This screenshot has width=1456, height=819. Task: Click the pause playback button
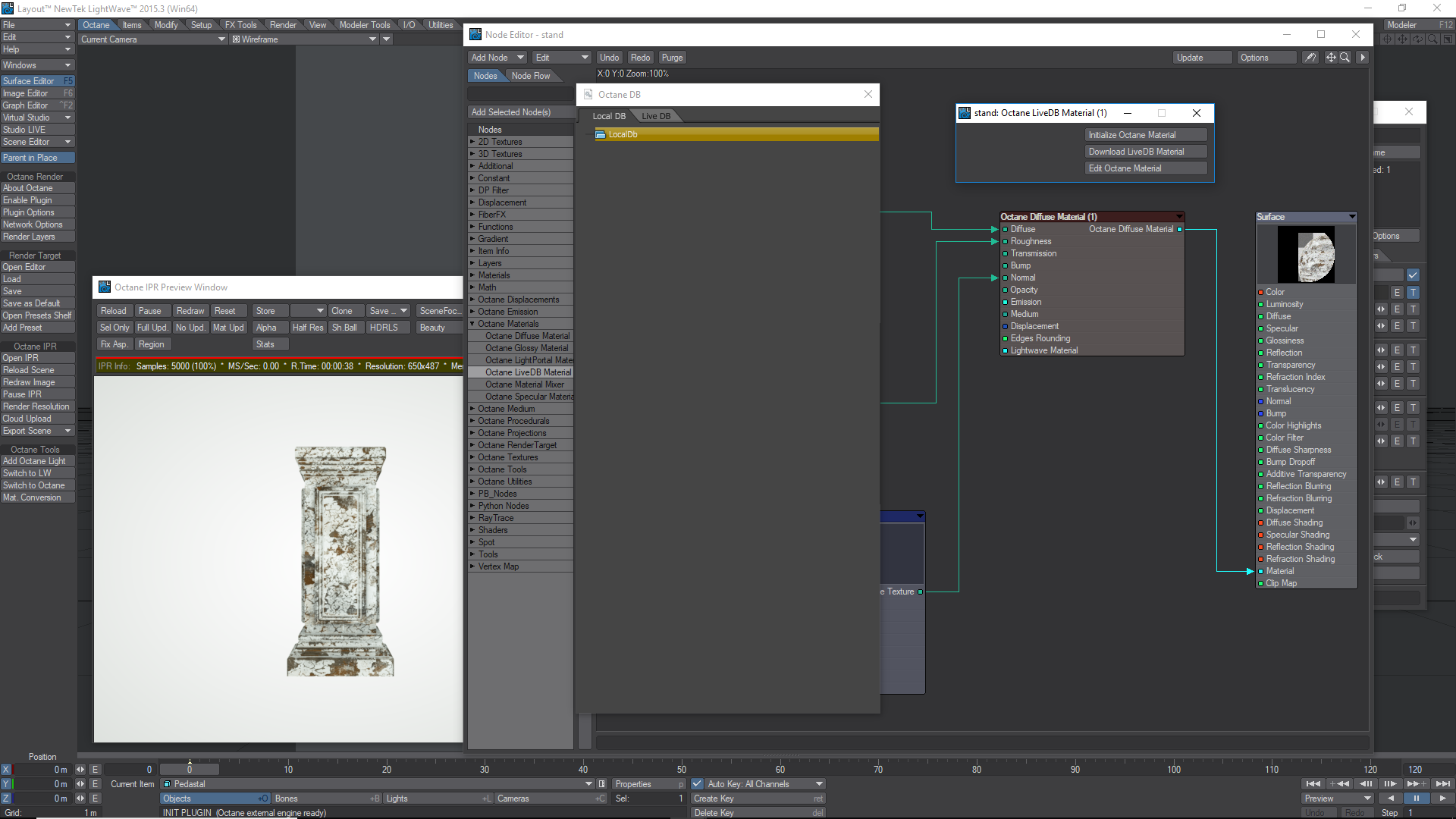tap(1416, 799)
